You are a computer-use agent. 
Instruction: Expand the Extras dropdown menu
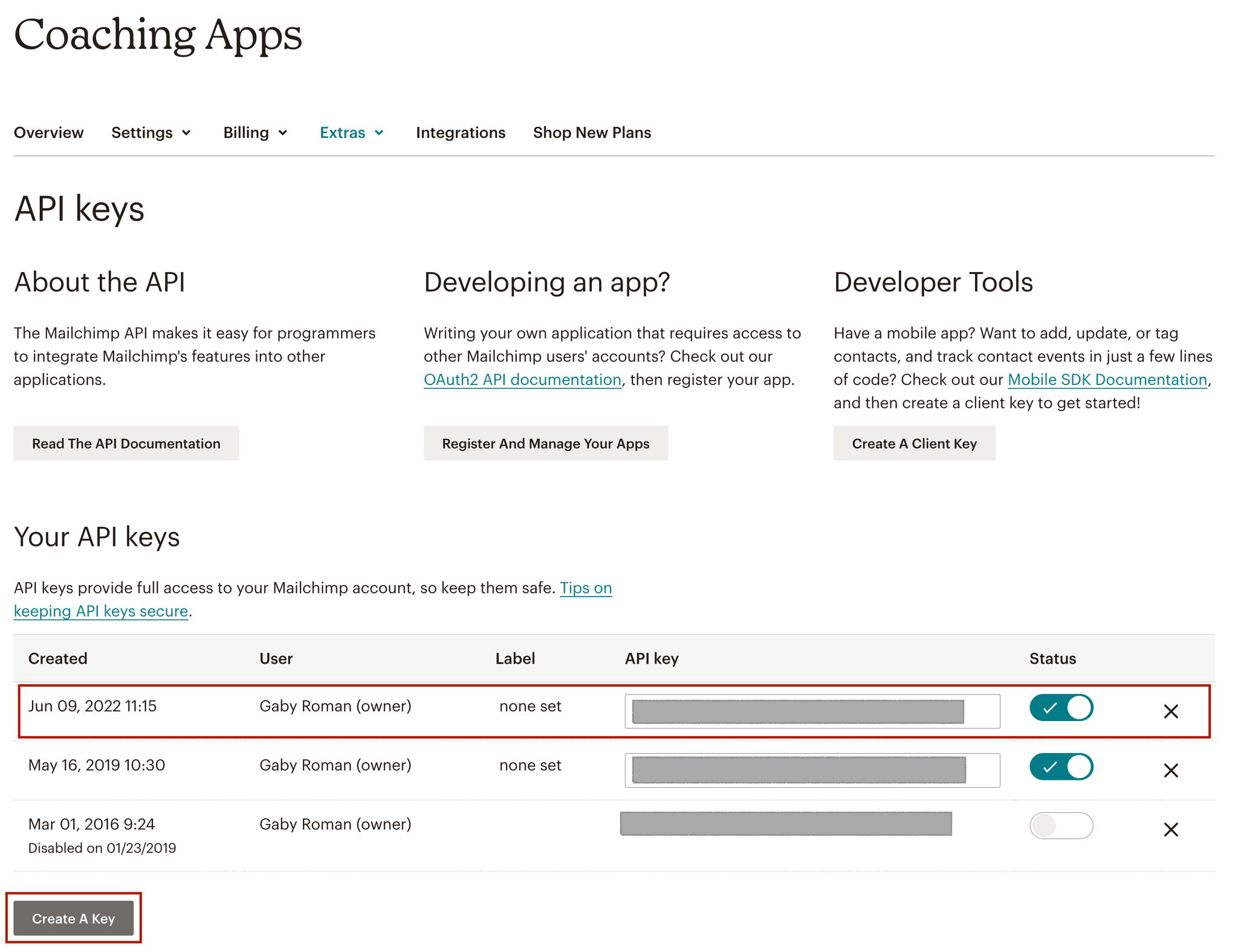[x=352, y=132]
